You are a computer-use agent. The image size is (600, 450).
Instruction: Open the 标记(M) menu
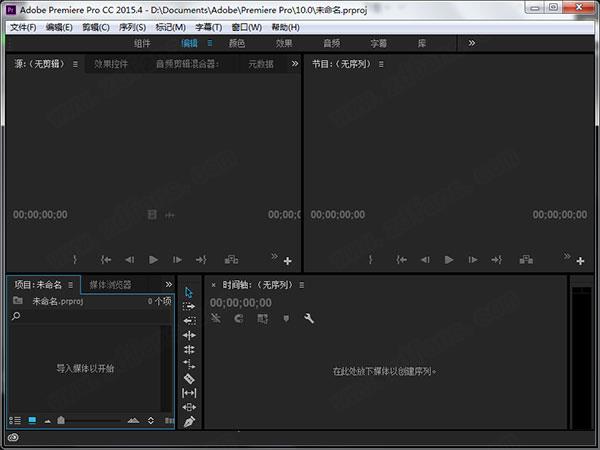click(170, 28)
